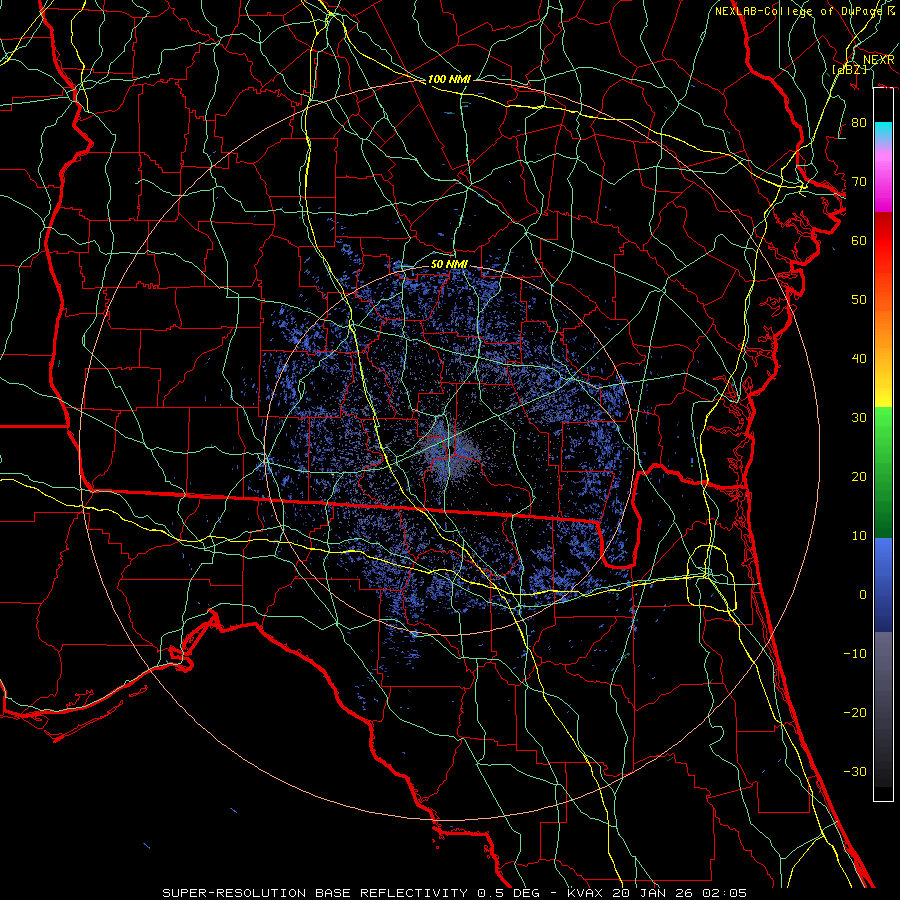Click the gray radar clutter at the ring center
900x900 pixels.
pyautogui.click(x=451, y=451)
